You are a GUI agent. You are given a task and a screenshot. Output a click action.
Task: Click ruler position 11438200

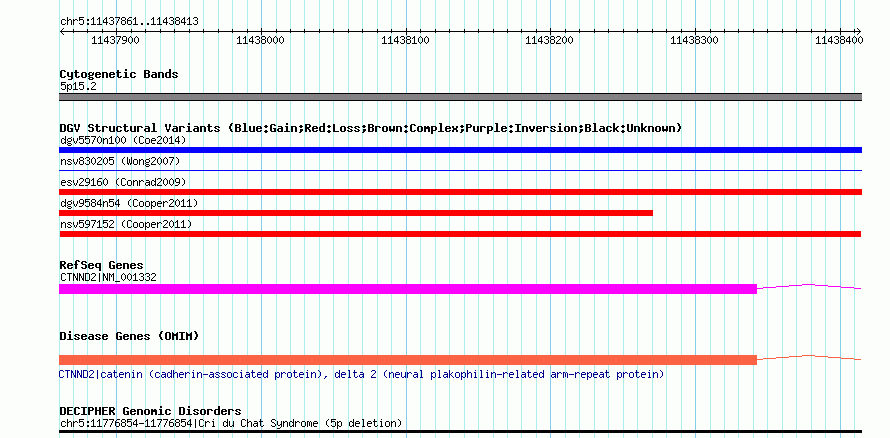tap(550, 40)
